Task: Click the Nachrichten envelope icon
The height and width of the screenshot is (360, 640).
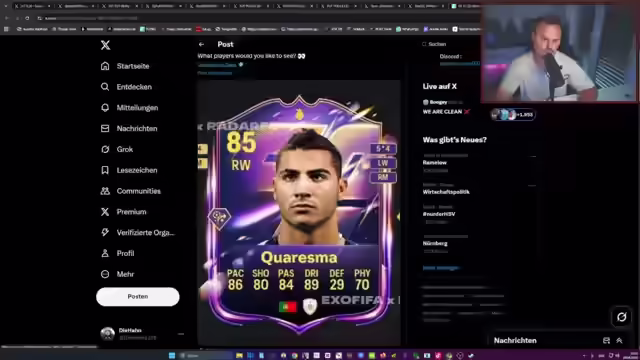Action: [x=105, y=129]
